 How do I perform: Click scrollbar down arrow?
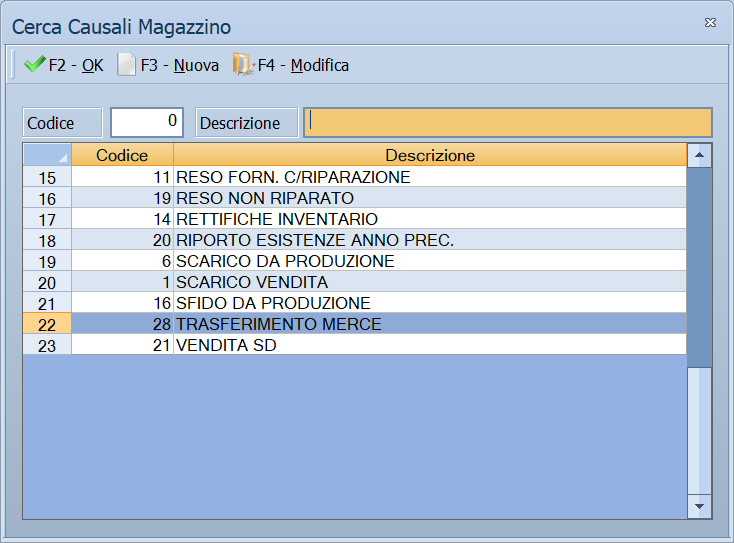(699, 506)
